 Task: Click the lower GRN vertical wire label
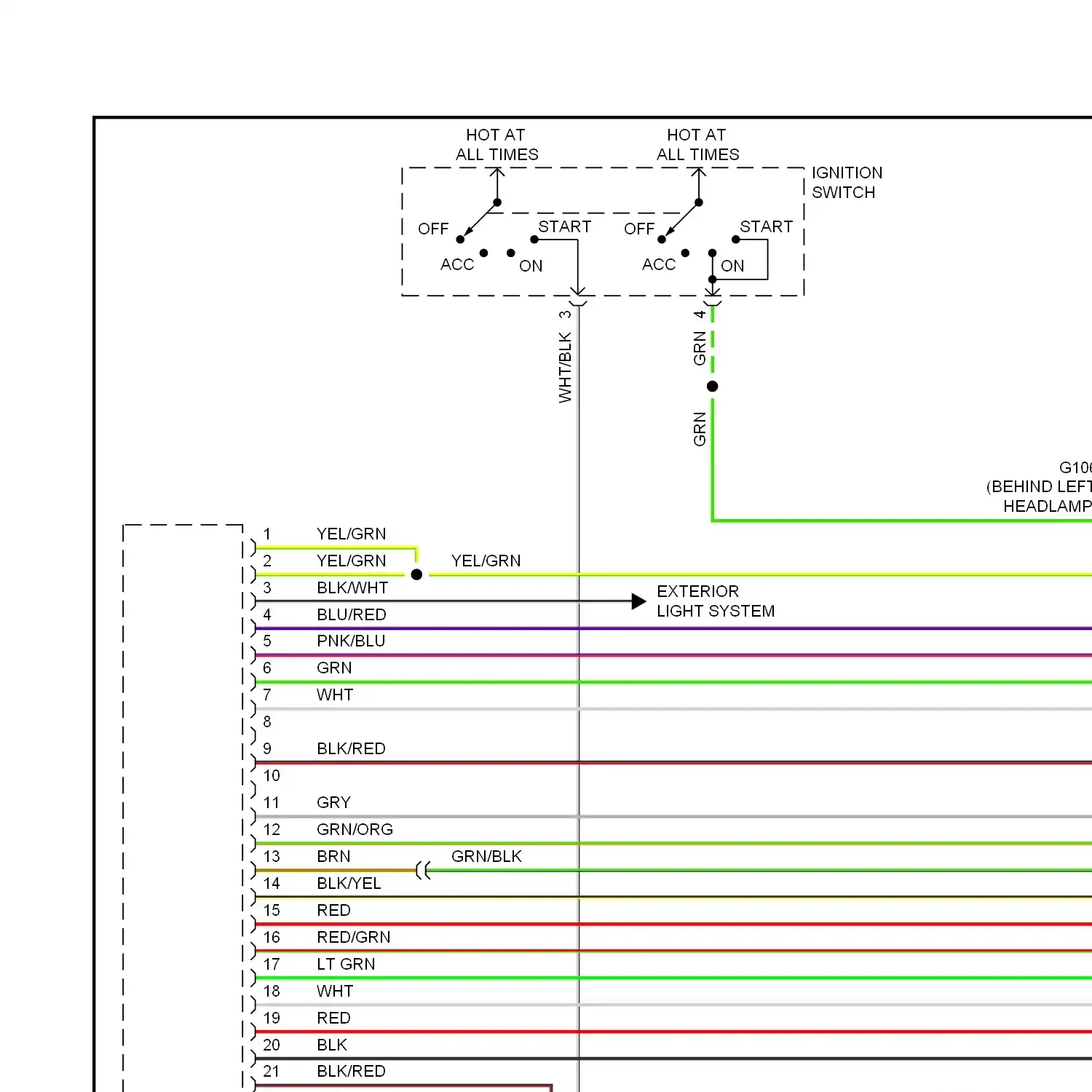(700, 429)
